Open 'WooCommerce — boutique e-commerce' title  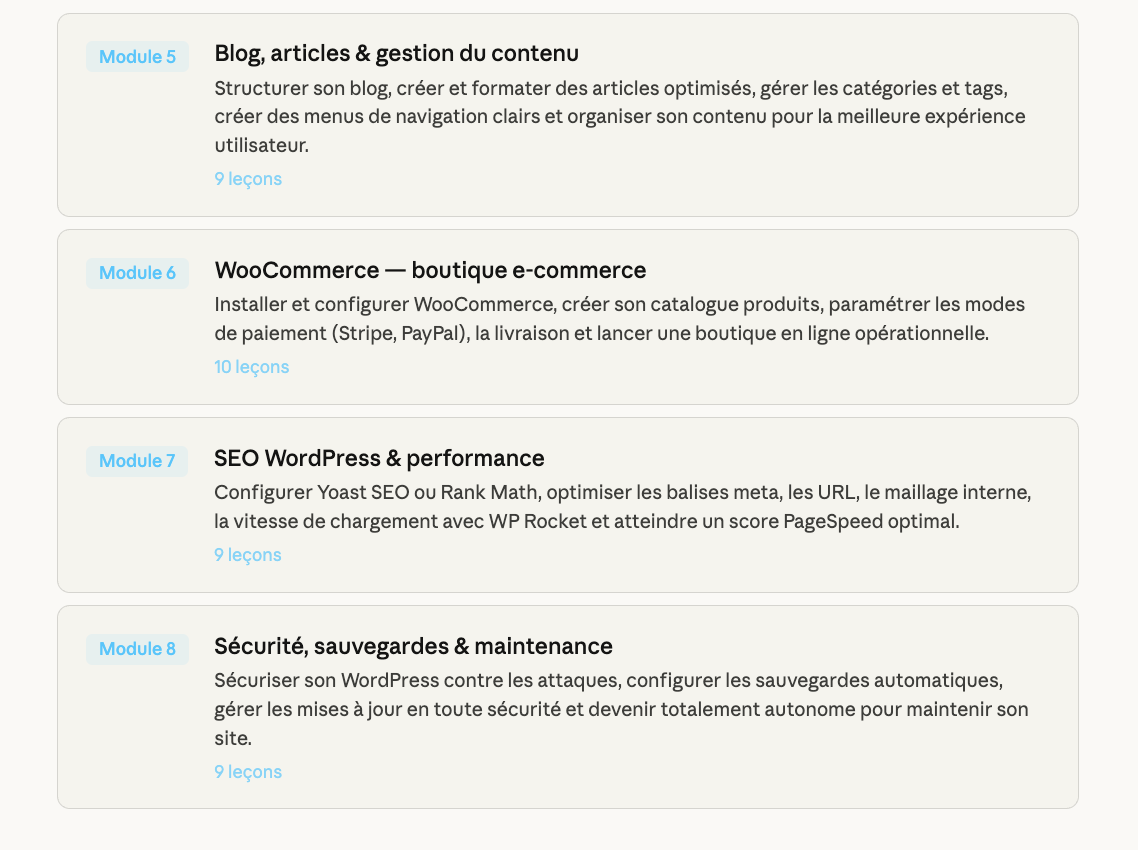coord(430,270)
